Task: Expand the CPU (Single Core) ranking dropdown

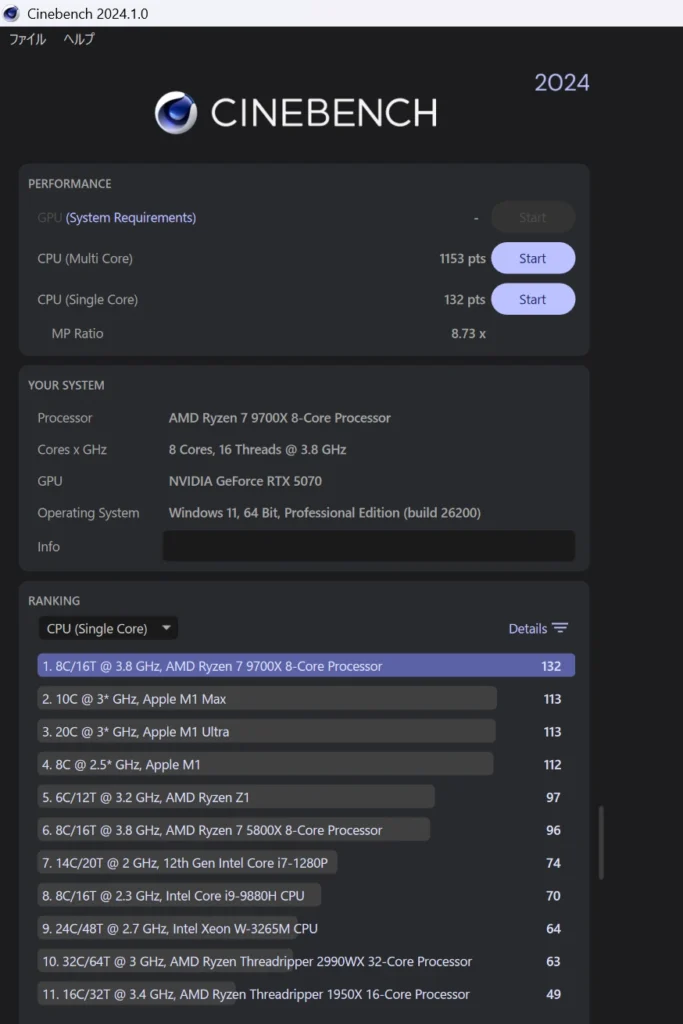Action: coord(108,628)
